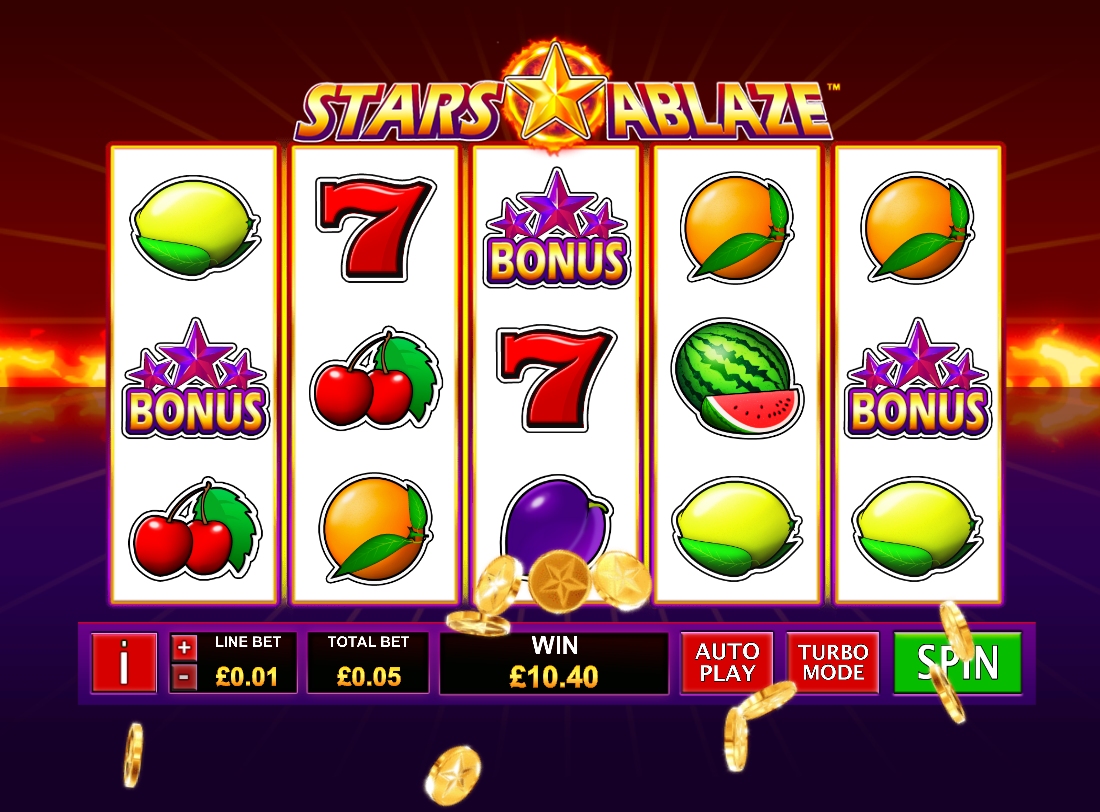Select the Bonus symbol on reel three
This screenshot has height=812, width=1100.
tap(556, 229)
